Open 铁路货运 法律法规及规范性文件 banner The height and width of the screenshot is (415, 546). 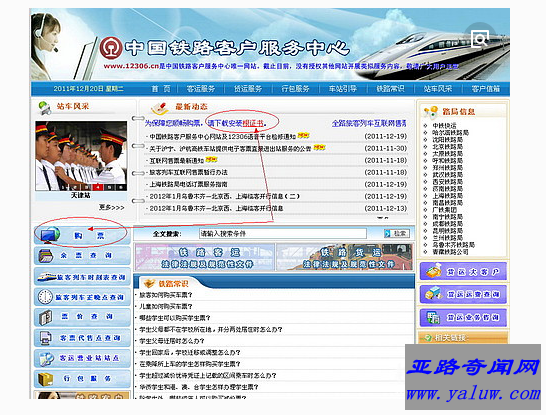pos(345,257)
